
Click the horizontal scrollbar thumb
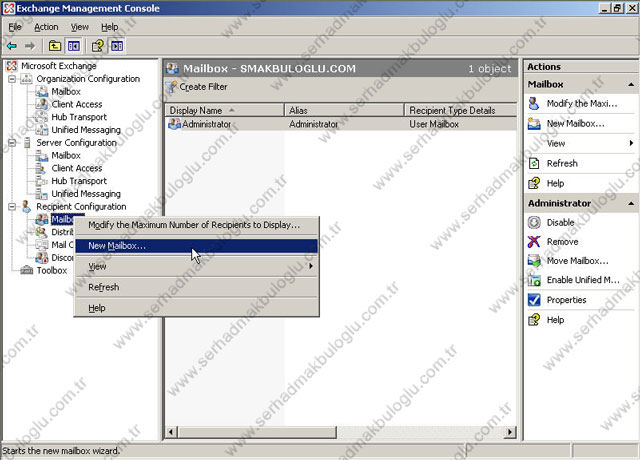click(x=257, y=432)
